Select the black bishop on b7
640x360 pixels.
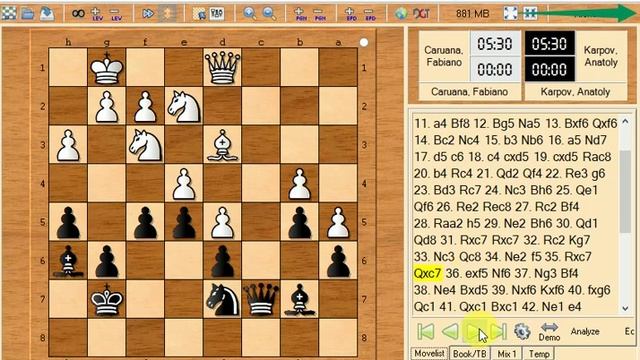[300, 300]
